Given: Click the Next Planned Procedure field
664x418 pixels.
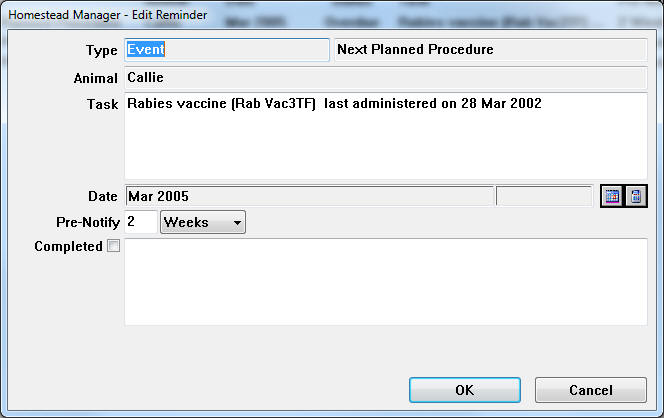Looking at the screenshot, I should [x=490, y=50].
